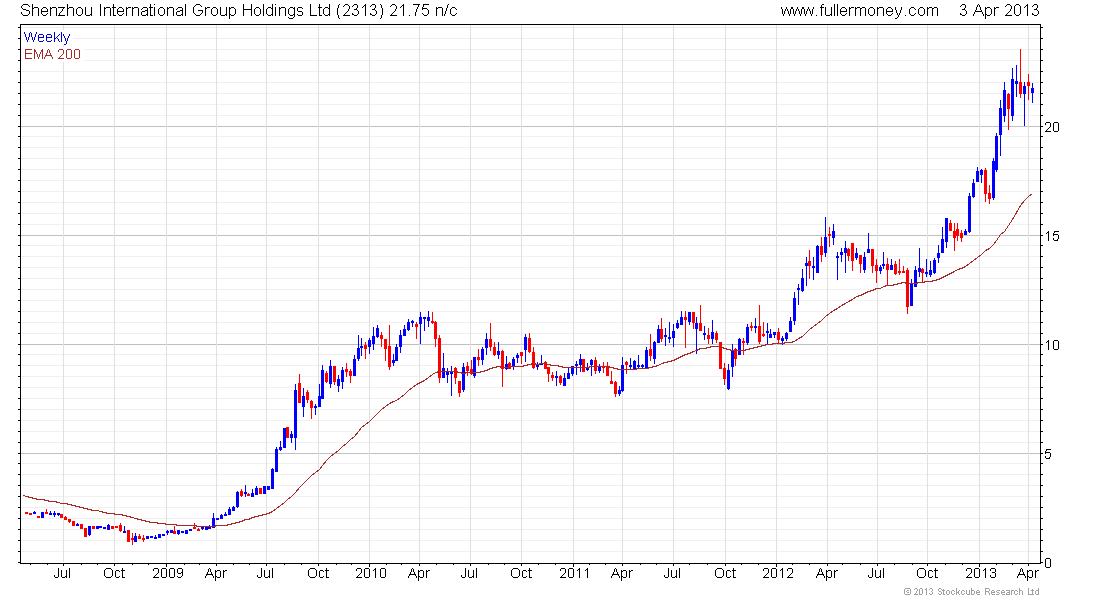Click the first 'Jul' label on the x-axis
1100x600 pixels.
click(x=62, y=573)
